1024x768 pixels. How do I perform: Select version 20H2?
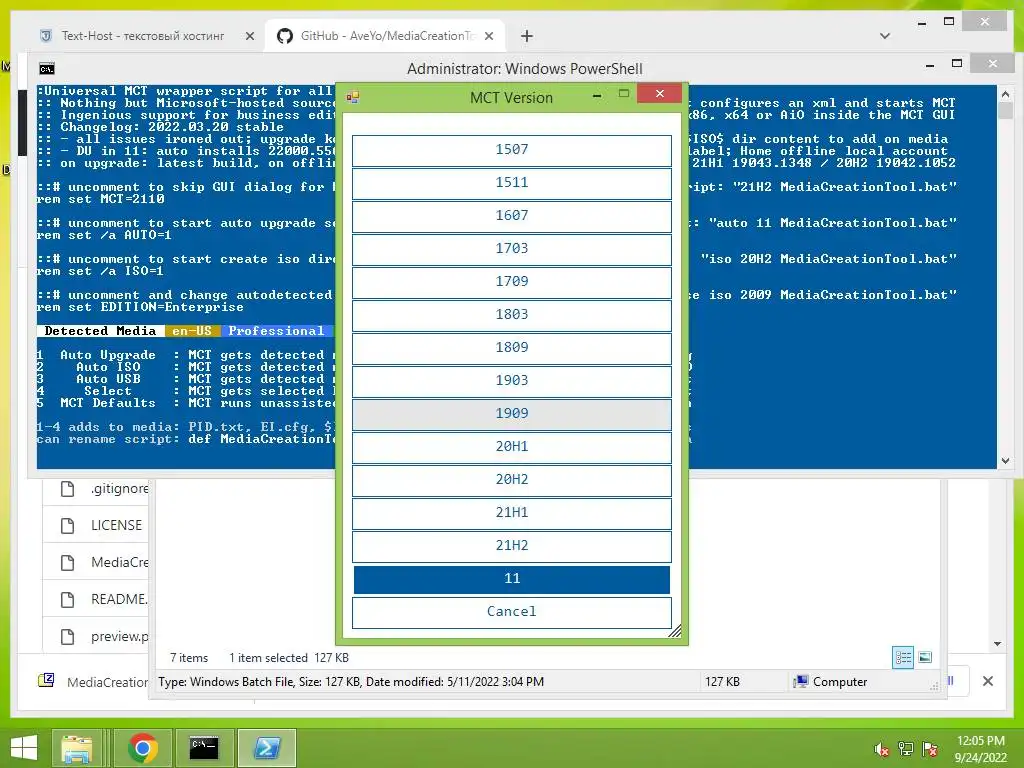(511, 480)
